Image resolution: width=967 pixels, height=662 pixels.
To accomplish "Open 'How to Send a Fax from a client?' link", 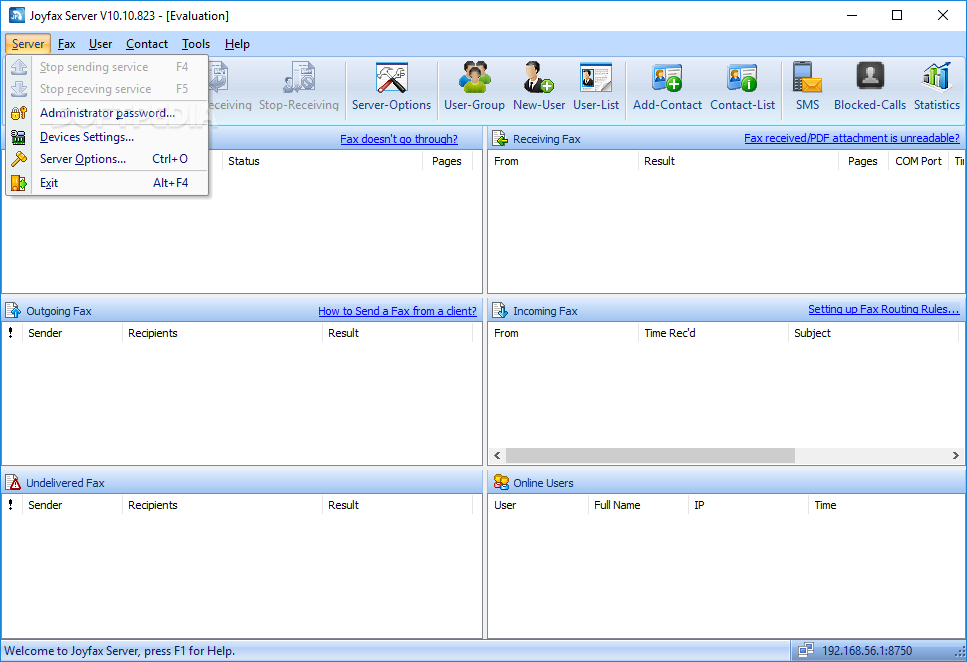I will coord(397,311).
